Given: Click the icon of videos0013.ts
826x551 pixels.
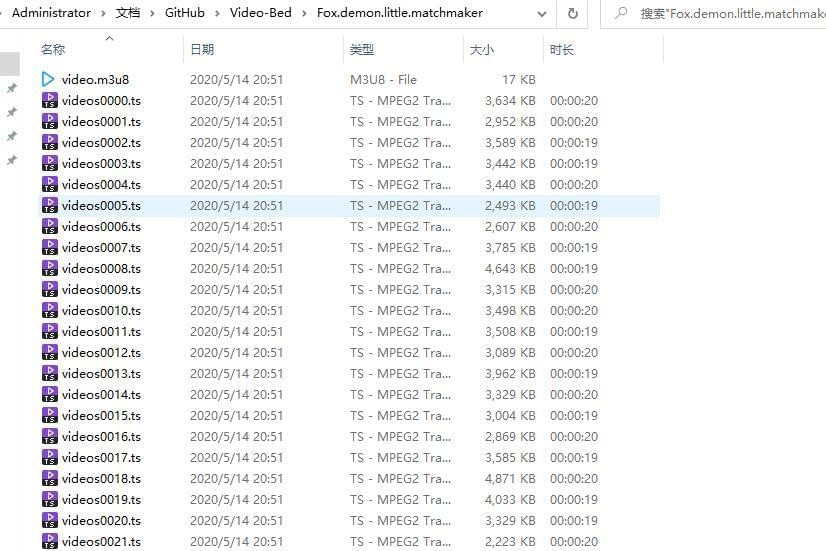Looking at the screenshot, I should [50, 373].
